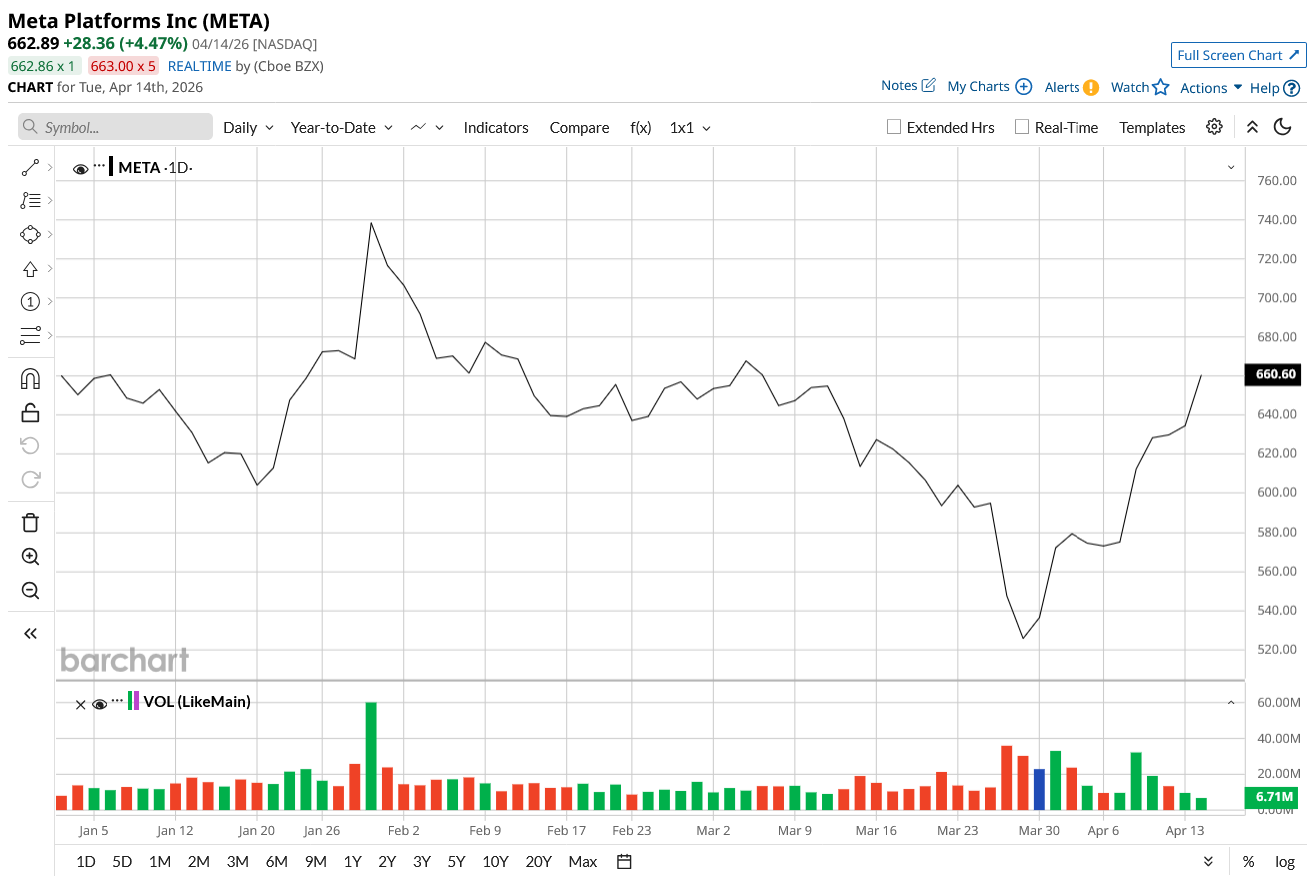The height and width of the screenshot is (876, 1308).
Task: Select the trend line drawing tool
Action: [x=30, y=168]
